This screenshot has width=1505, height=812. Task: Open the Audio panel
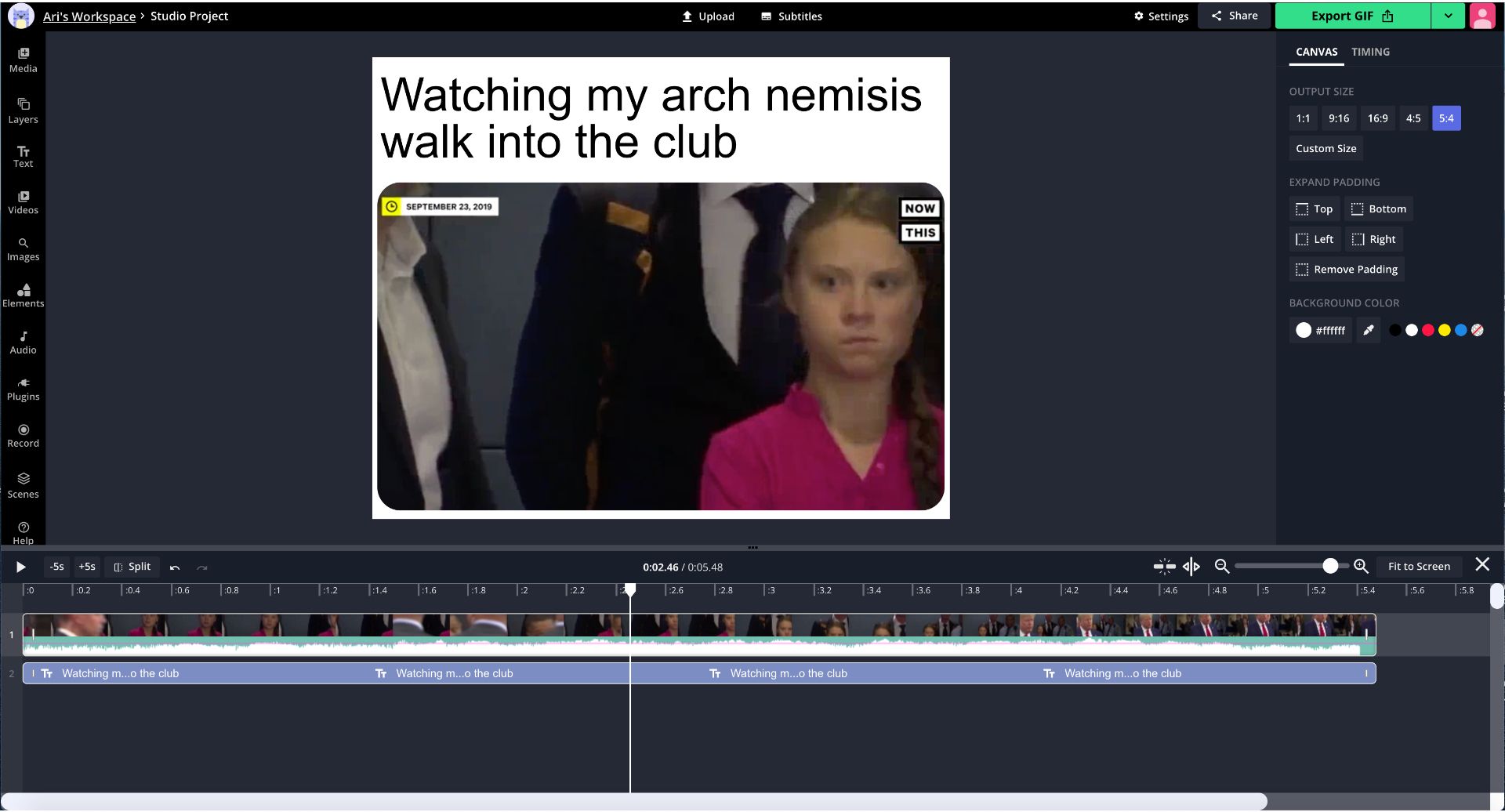pyautogui.click(x=23, y=343)
